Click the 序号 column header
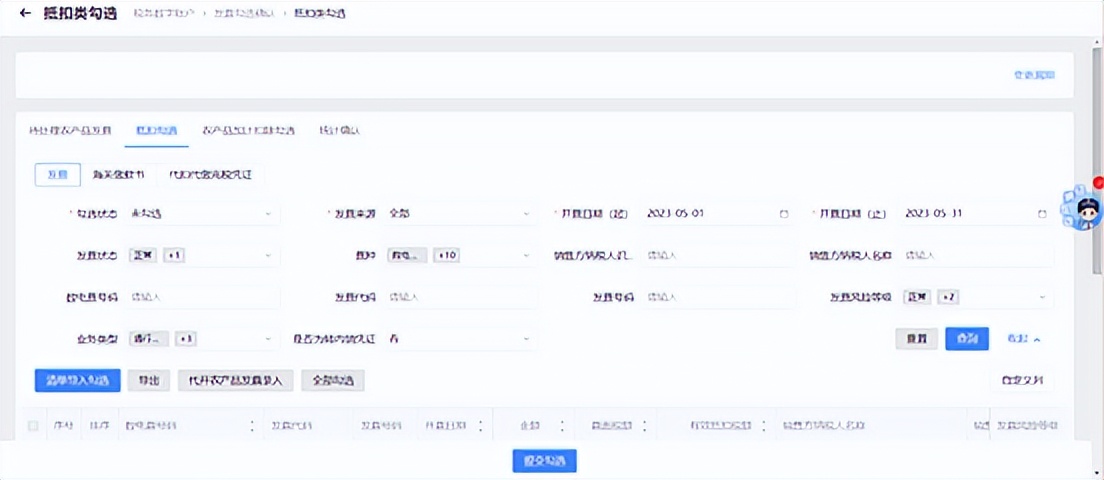The image size is (1104, 480). [x=64, y=427]
